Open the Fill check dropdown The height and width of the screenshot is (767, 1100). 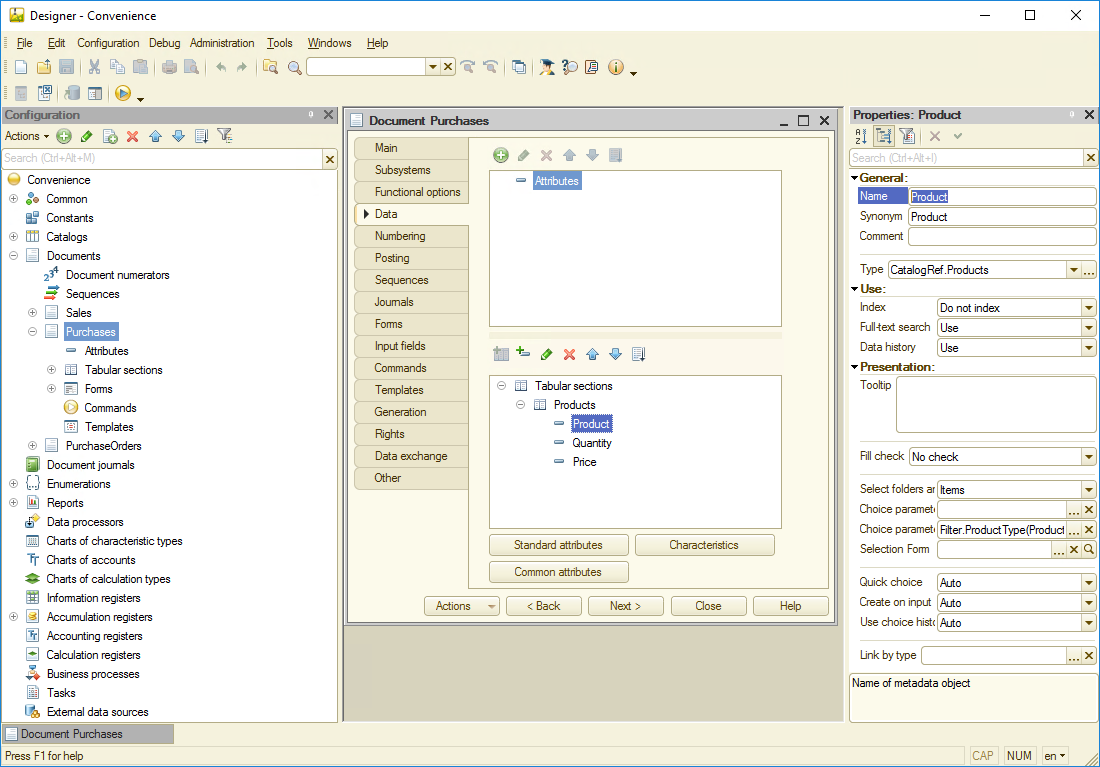[x=1088, y=457]
